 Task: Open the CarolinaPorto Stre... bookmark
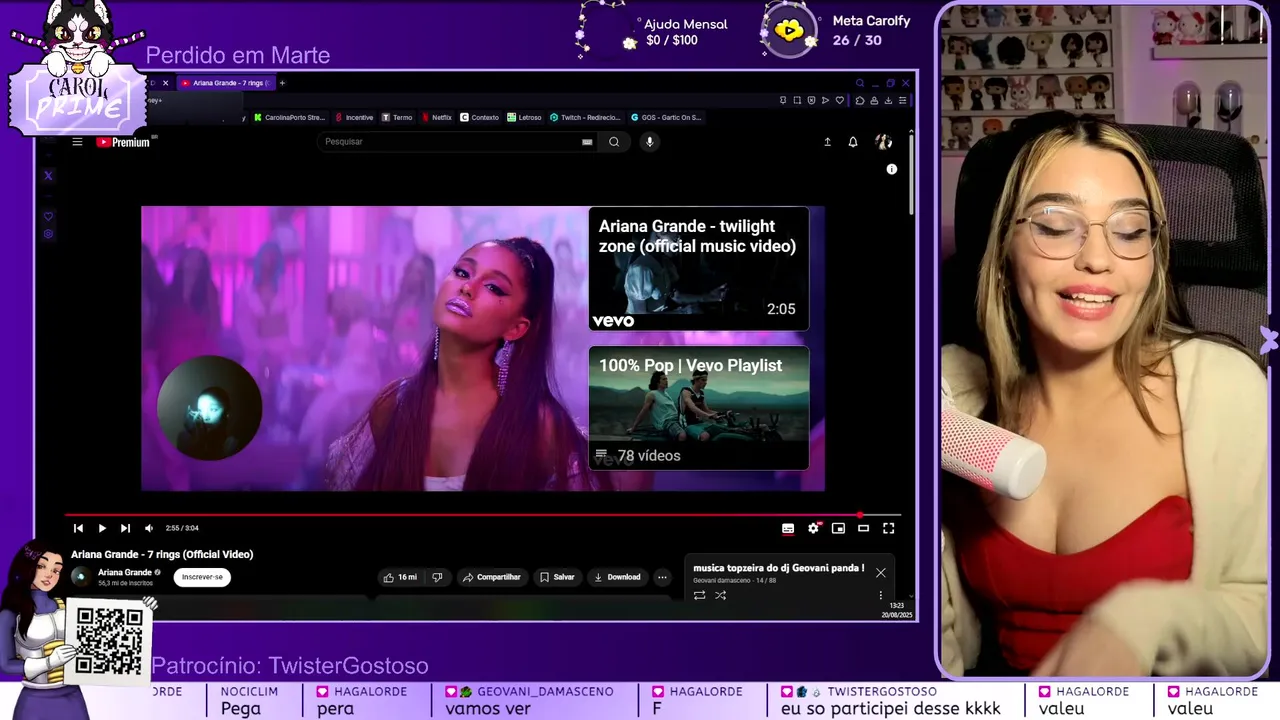[289, 117]
